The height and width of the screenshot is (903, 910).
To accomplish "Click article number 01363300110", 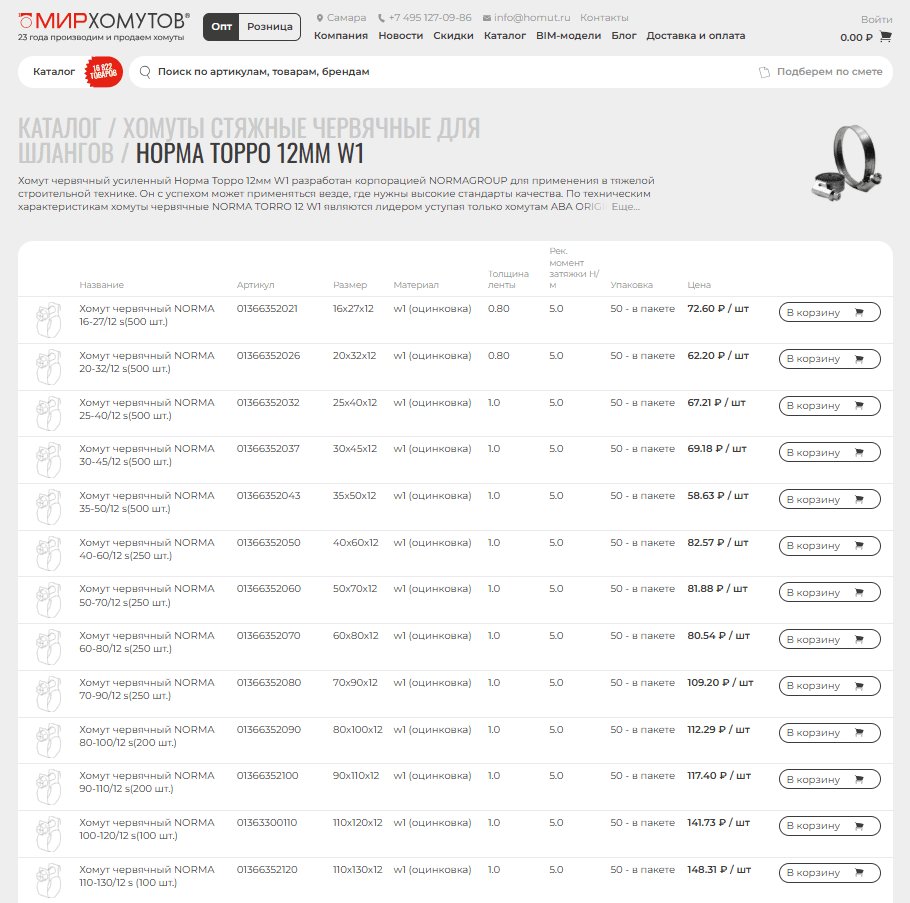I will click(x=266, y=823).
